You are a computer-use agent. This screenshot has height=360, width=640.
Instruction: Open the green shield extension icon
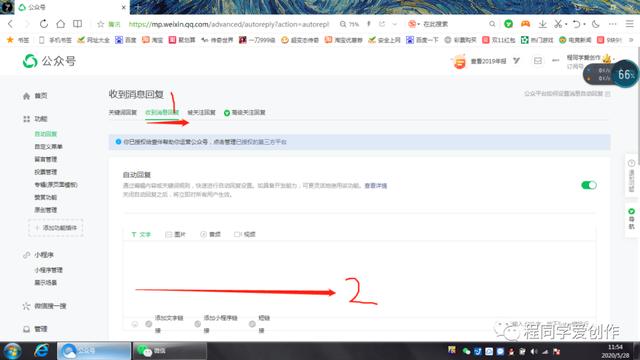pos(508,24)
